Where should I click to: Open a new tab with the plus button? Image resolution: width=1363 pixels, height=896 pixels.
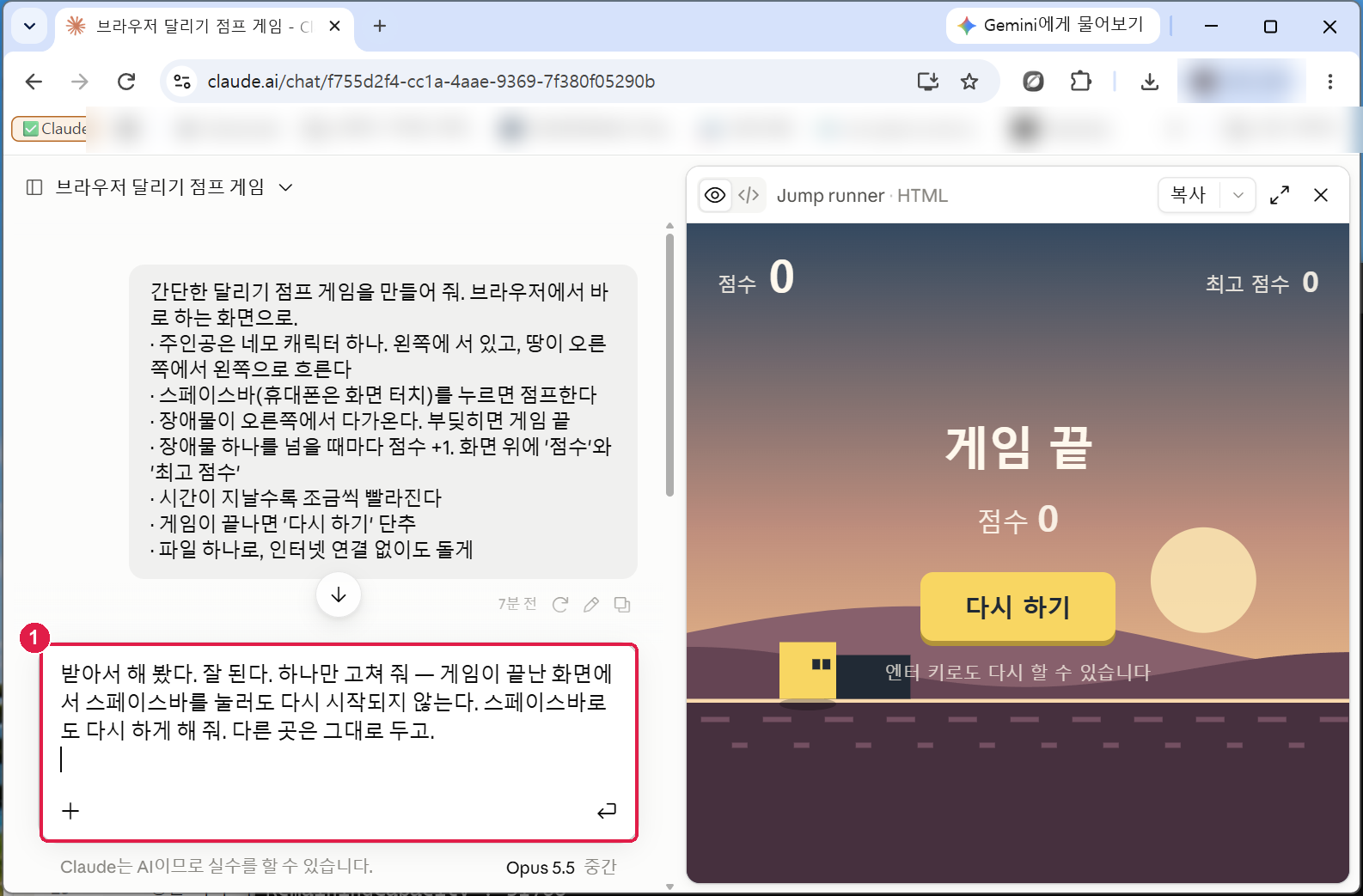coord(380,26)
